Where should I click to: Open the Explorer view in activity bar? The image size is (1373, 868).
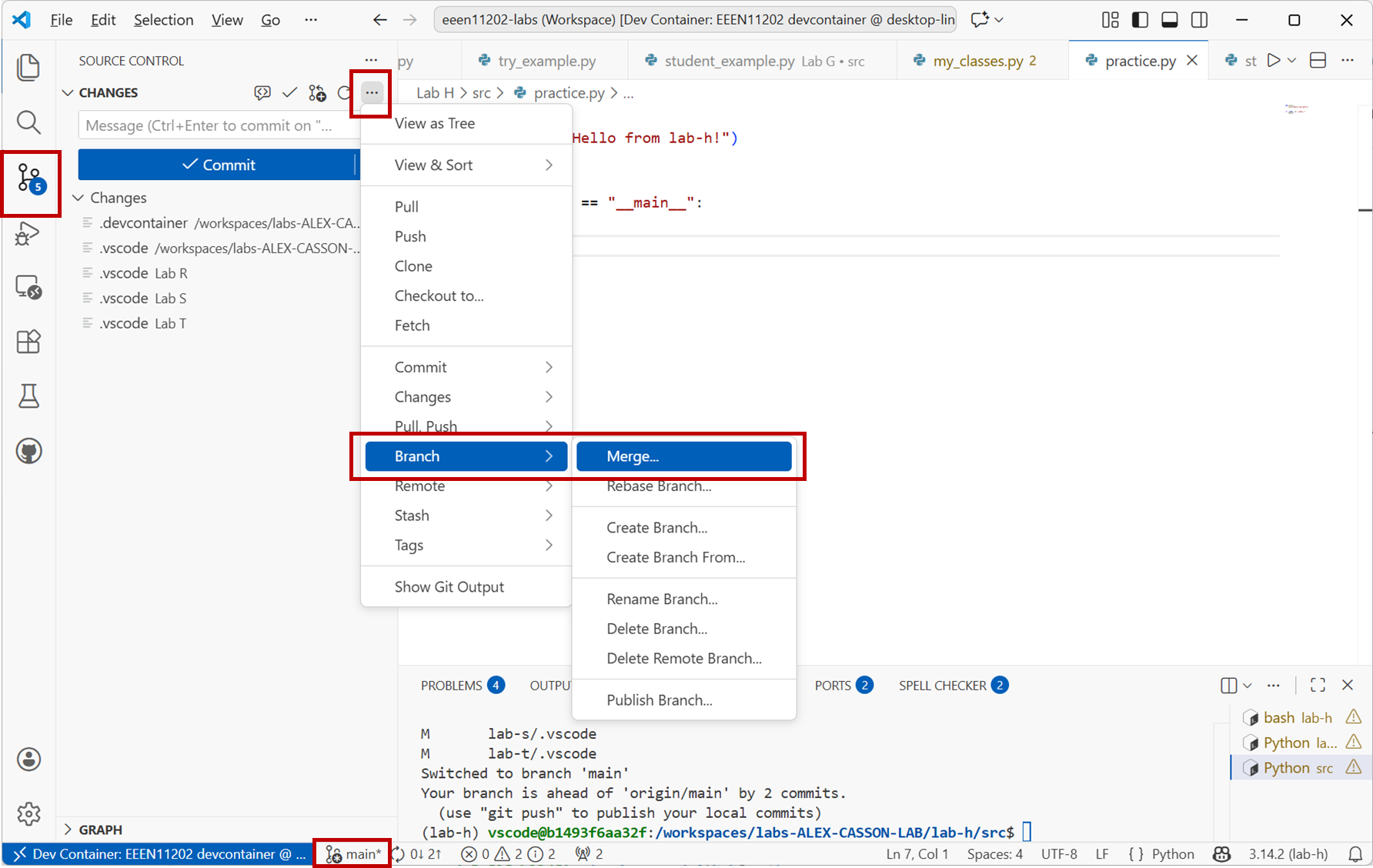point(28,68)
